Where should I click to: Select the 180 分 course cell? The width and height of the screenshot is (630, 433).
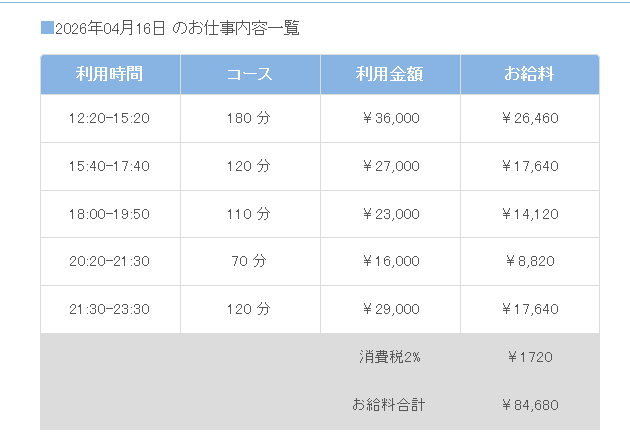(250, 118)
